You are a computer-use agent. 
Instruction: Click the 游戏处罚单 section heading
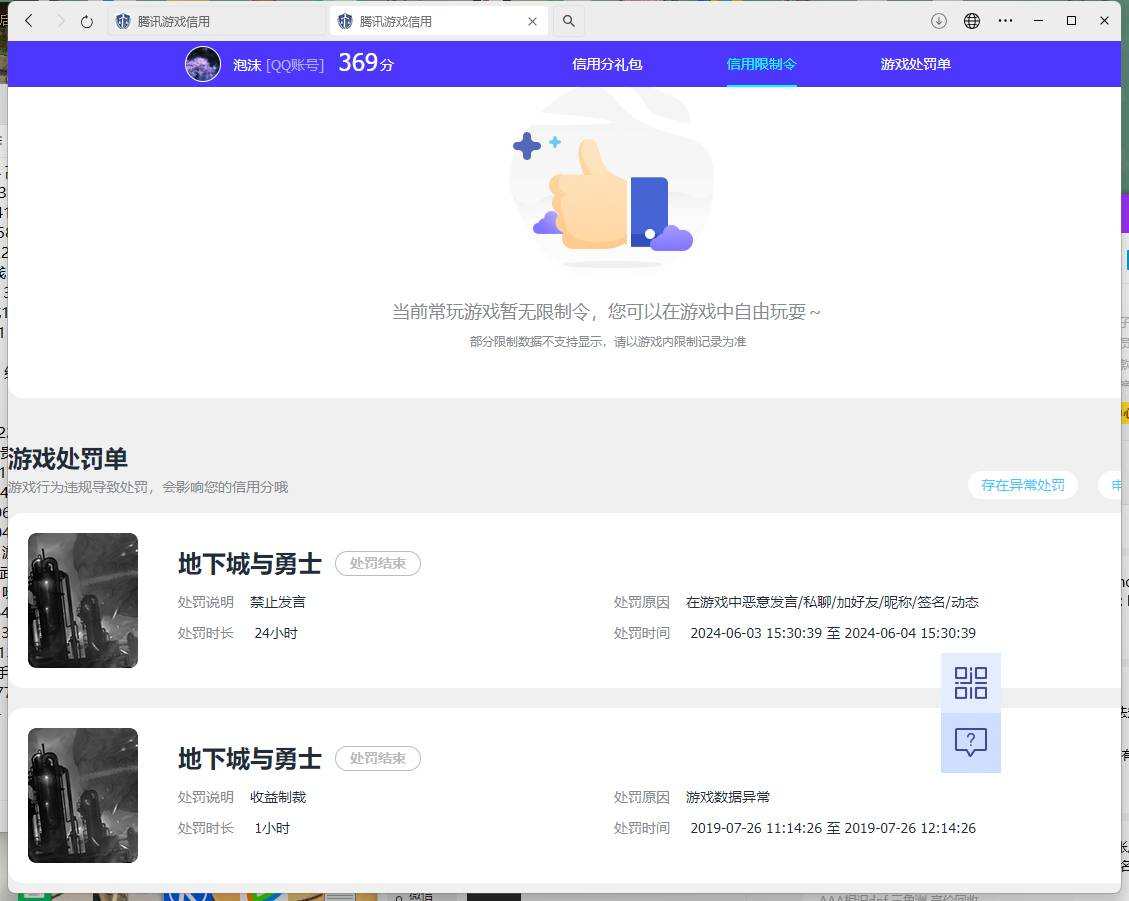[68, 458]
